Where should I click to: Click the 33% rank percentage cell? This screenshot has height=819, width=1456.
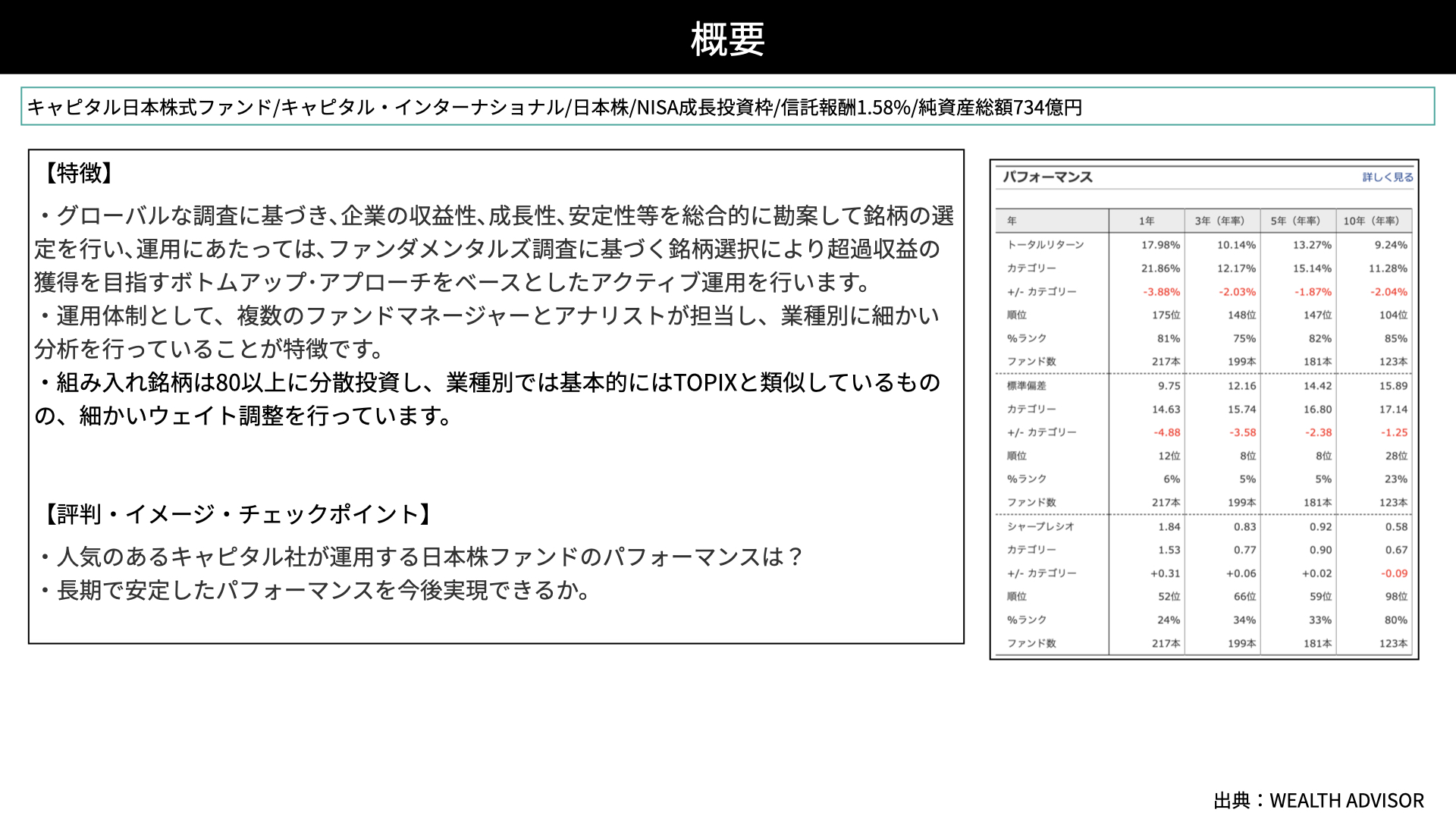[1320, 620]
